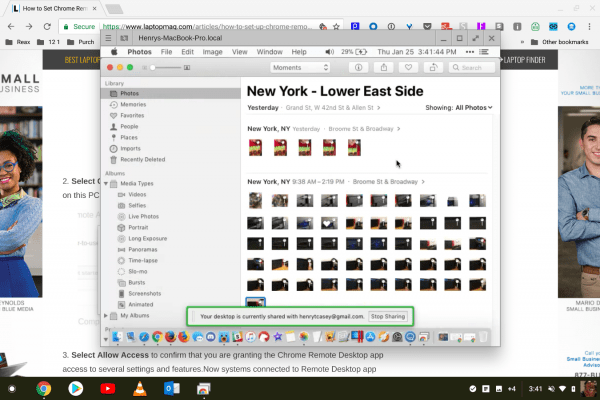The image size is (600, 400).
Task: Open the Window menu
Action: [x=269, y=52]
